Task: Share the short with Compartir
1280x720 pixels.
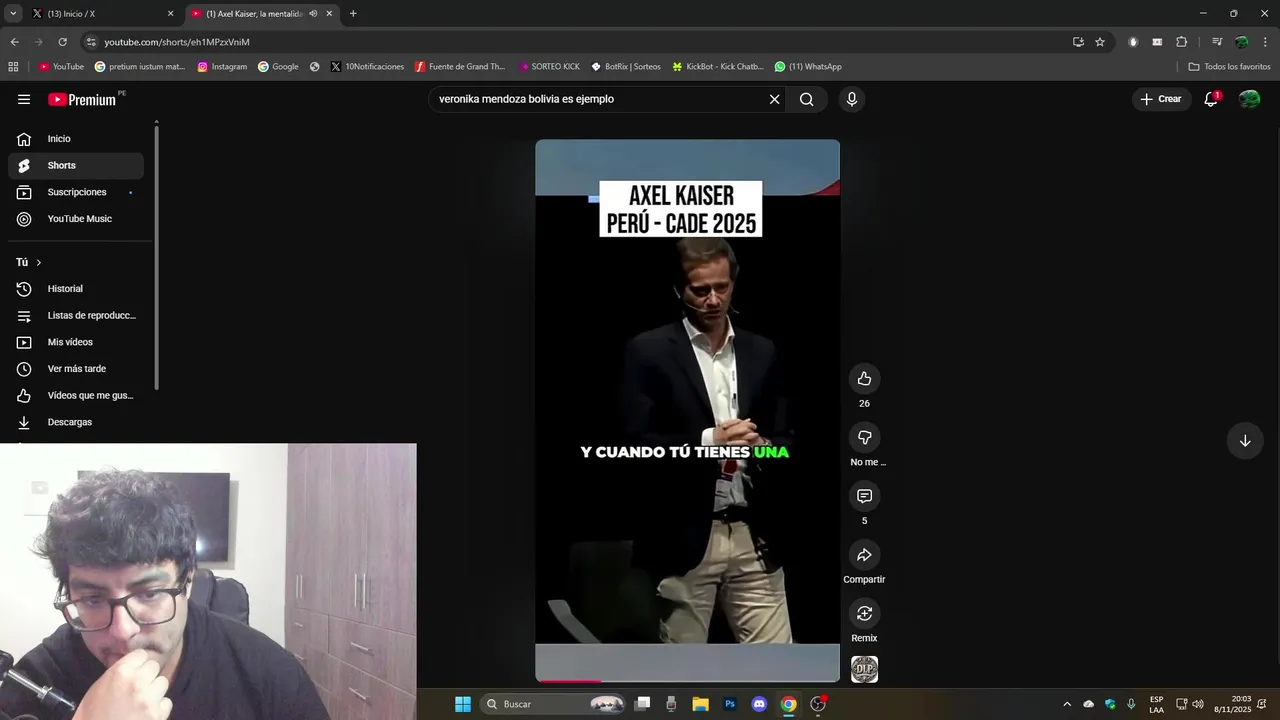Action: [x=864, y=555]
